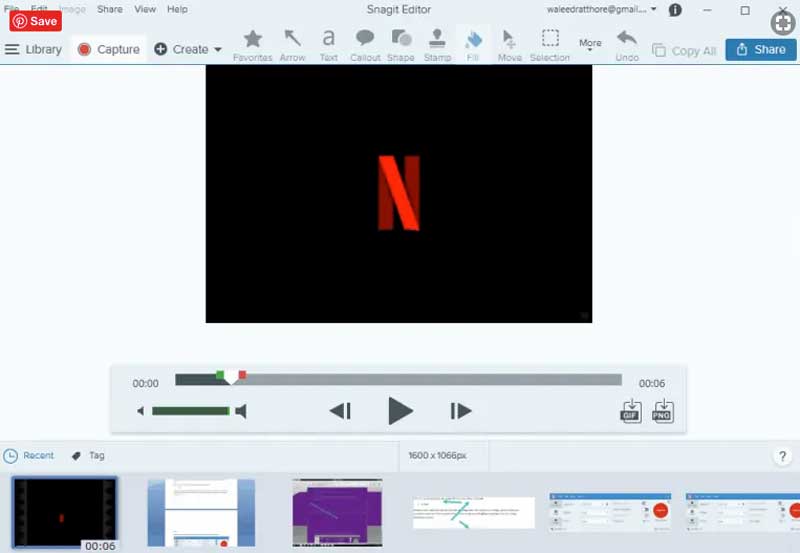The width and height of the screenshot is (800, 553).
Task: Select the Text tool
Action: click(329, 45)
